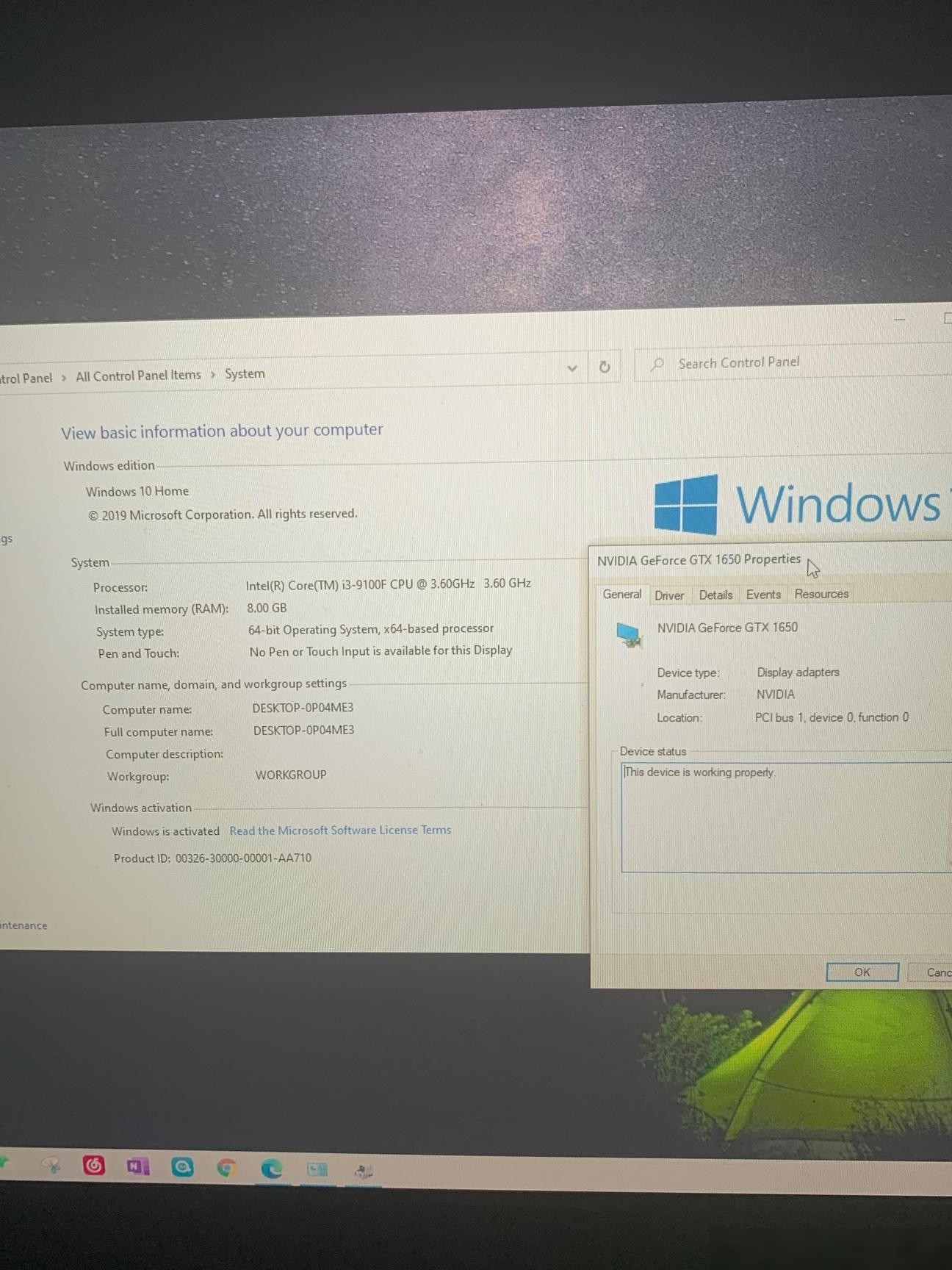Screen dimensions: 952x1270
Task: Switch to the Device Manager taskbar icon
Action: (363, 1170)
